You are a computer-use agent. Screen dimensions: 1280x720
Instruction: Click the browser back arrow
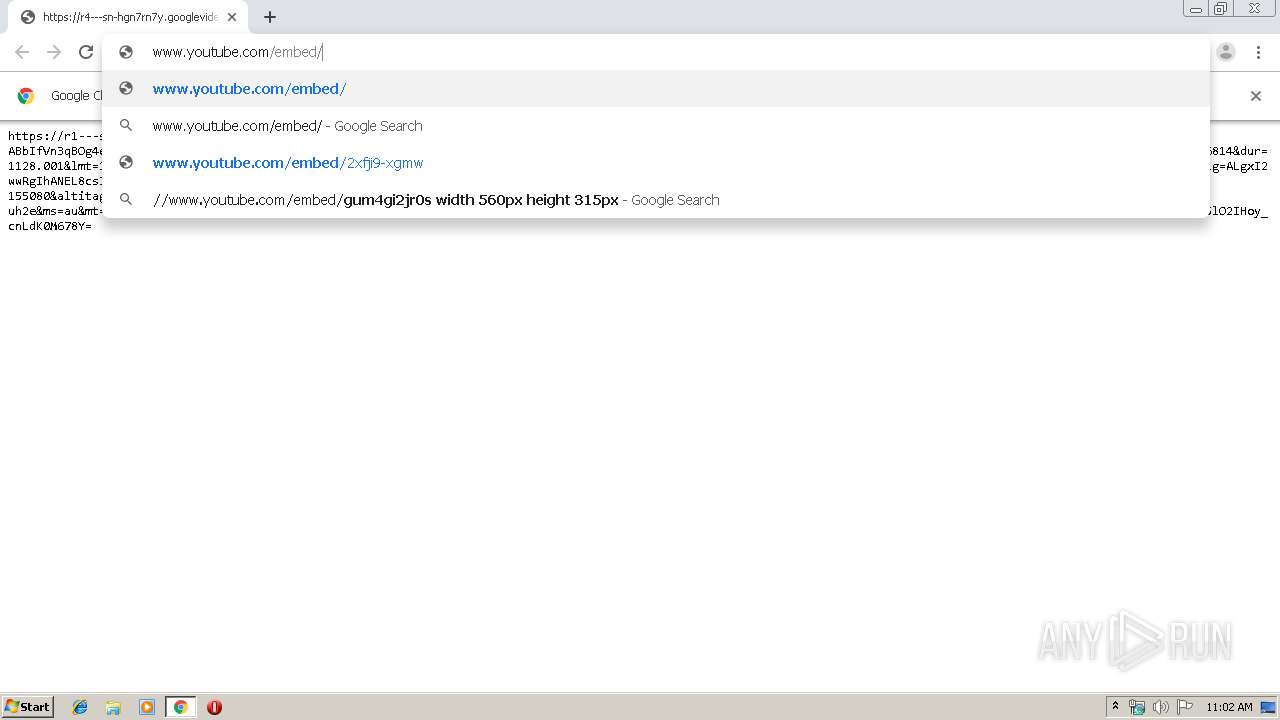(22, 52)
